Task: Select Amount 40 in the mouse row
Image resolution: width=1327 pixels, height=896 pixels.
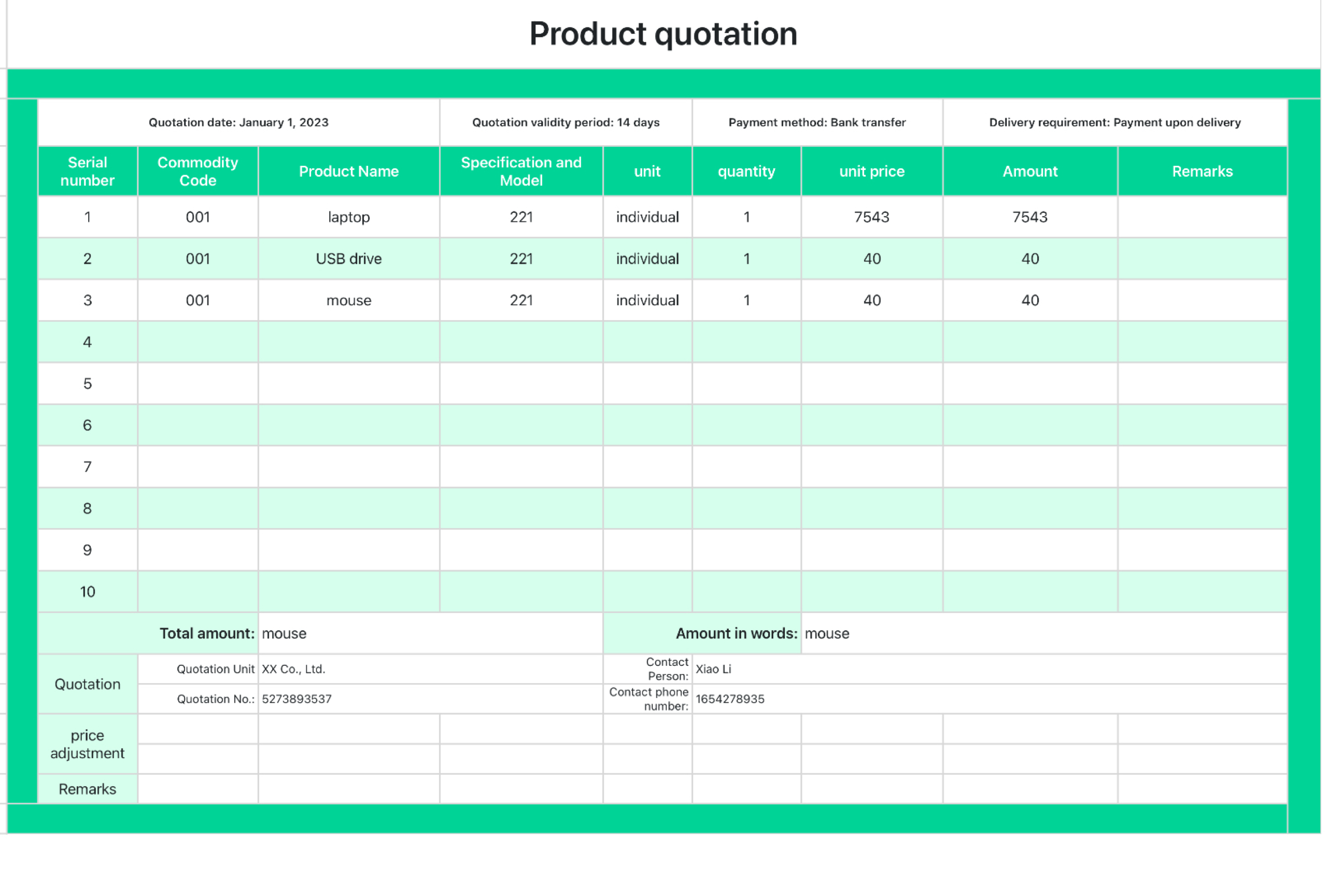Action: pos(1030,300)
